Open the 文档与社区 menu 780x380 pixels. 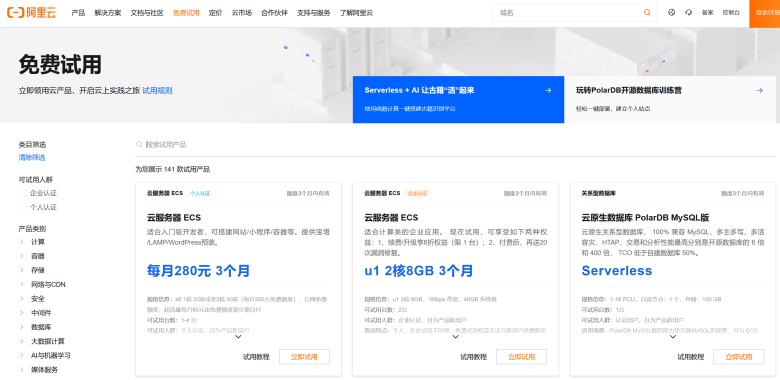click(x=147, y=13)
